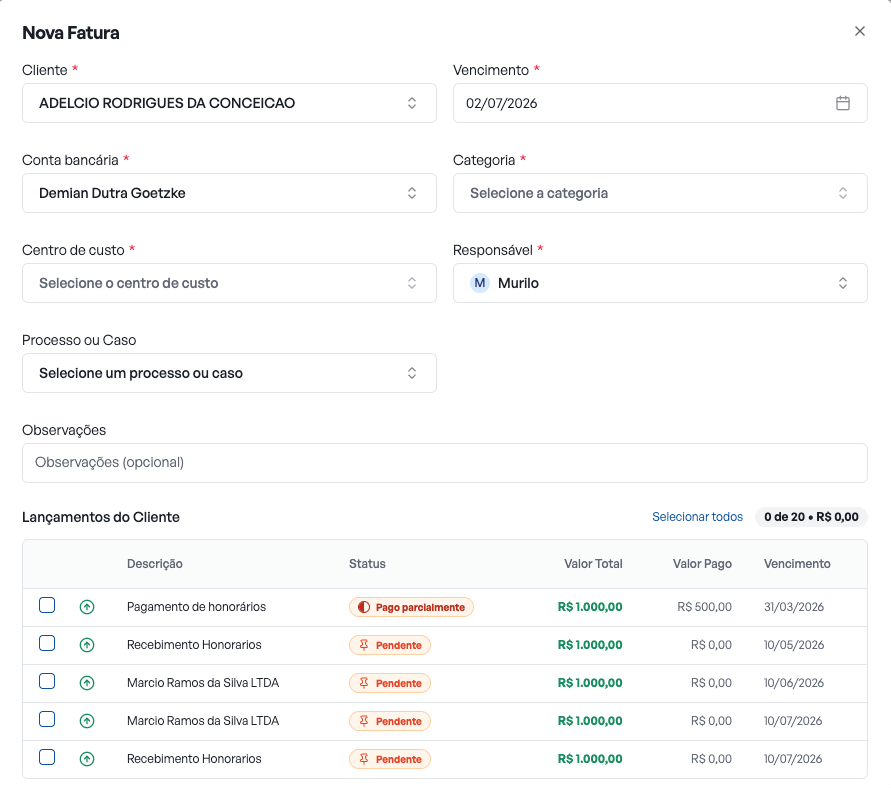
Task: Open the Conta bancária dropdown
Action: 229,193
